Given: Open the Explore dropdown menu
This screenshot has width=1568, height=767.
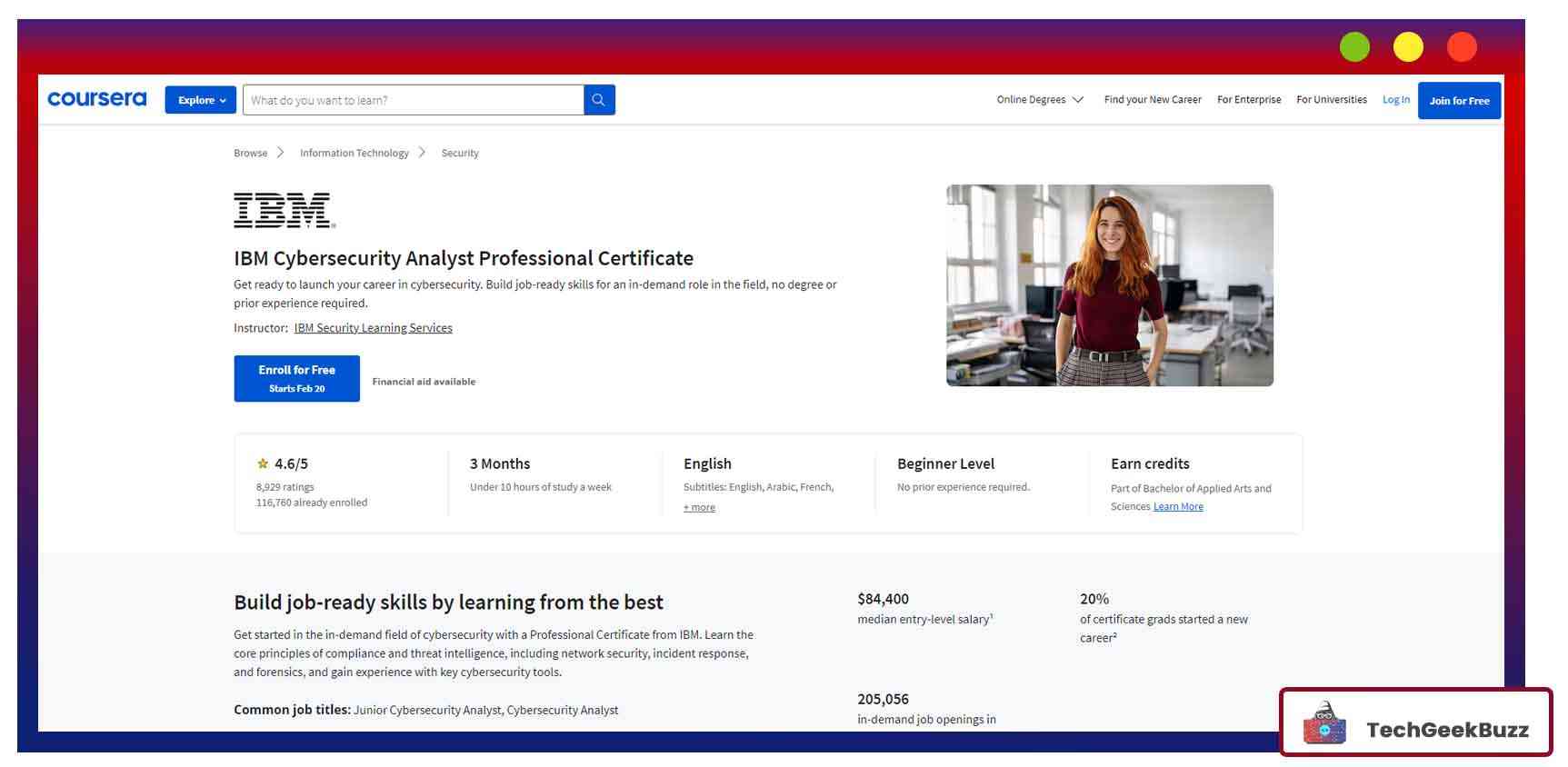Looking at the screenshot, I should [201, 100].
